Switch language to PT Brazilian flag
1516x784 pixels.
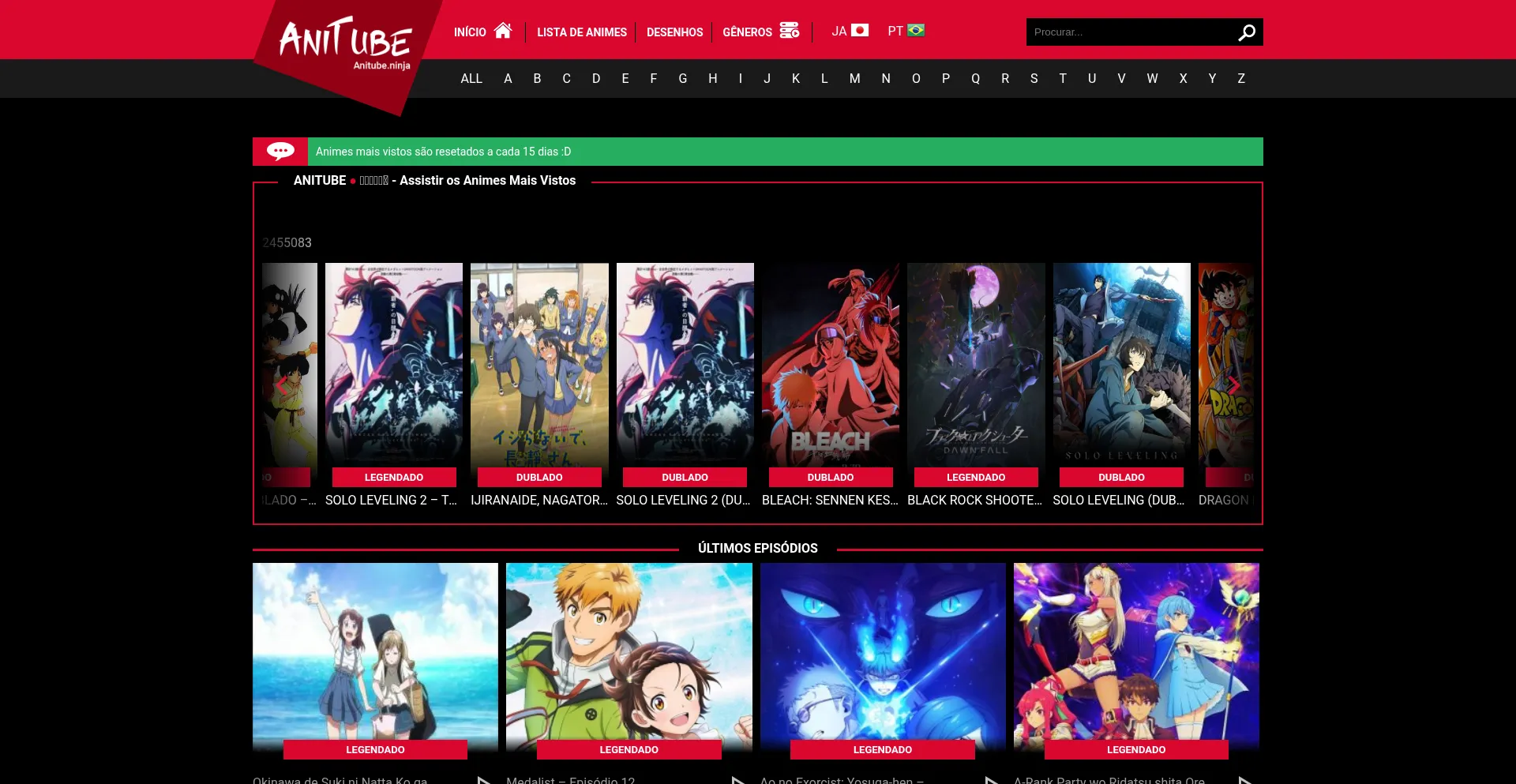click(x=915, y=31)
